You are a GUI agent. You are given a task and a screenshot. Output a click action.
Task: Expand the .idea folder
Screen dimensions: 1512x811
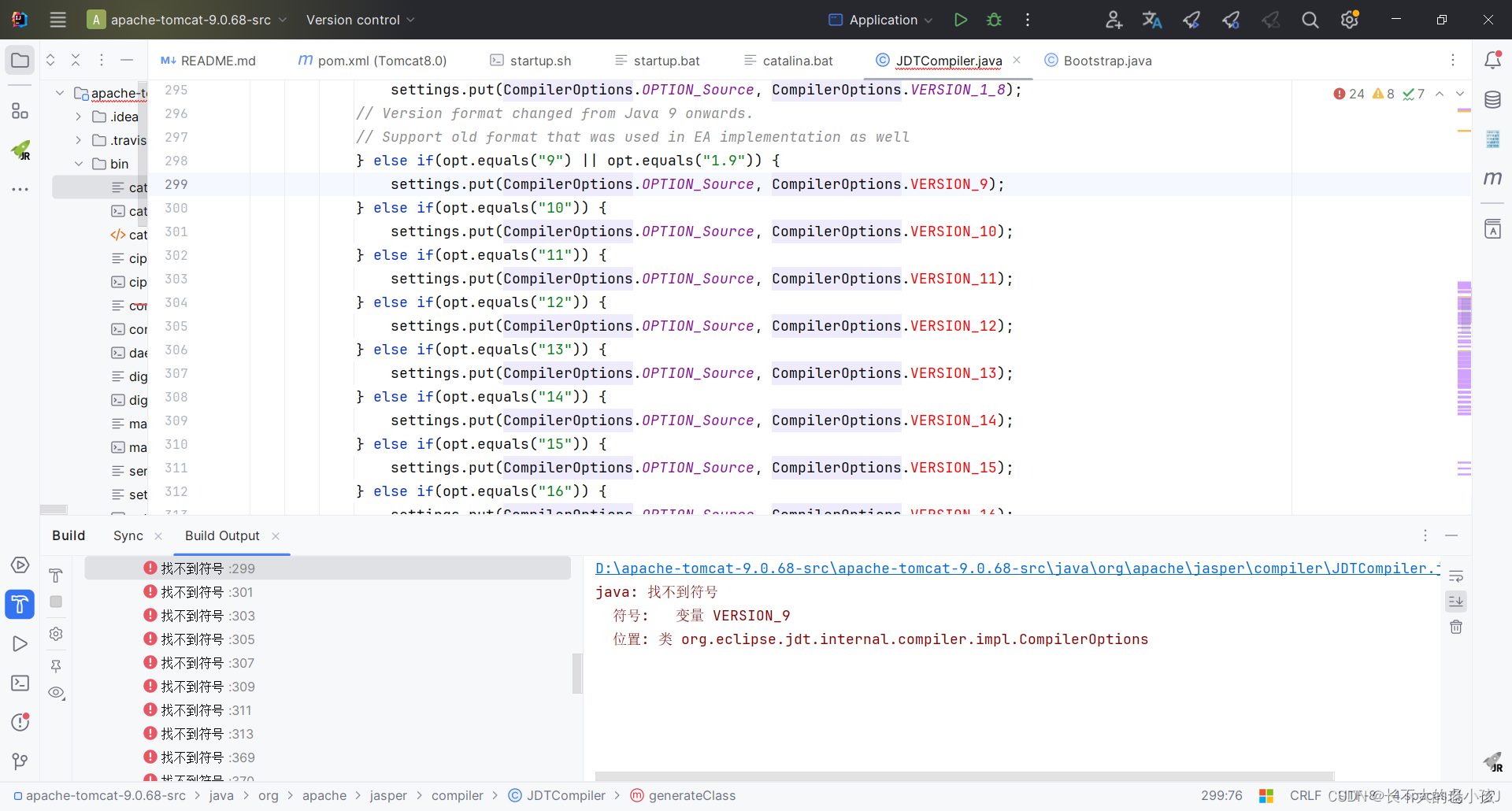click(x=78, y=117)
